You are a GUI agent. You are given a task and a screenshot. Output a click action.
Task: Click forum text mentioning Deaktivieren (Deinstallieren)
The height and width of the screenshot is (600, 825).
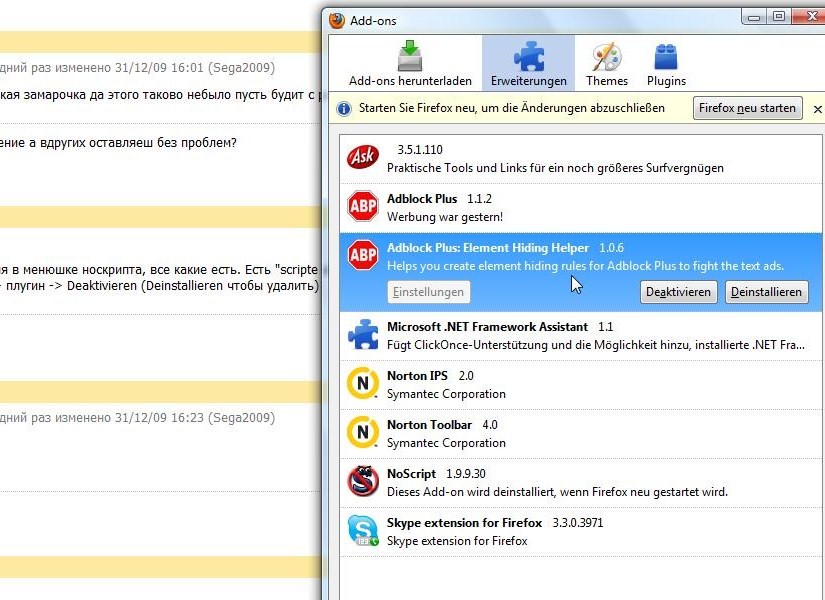click(159, 286)
